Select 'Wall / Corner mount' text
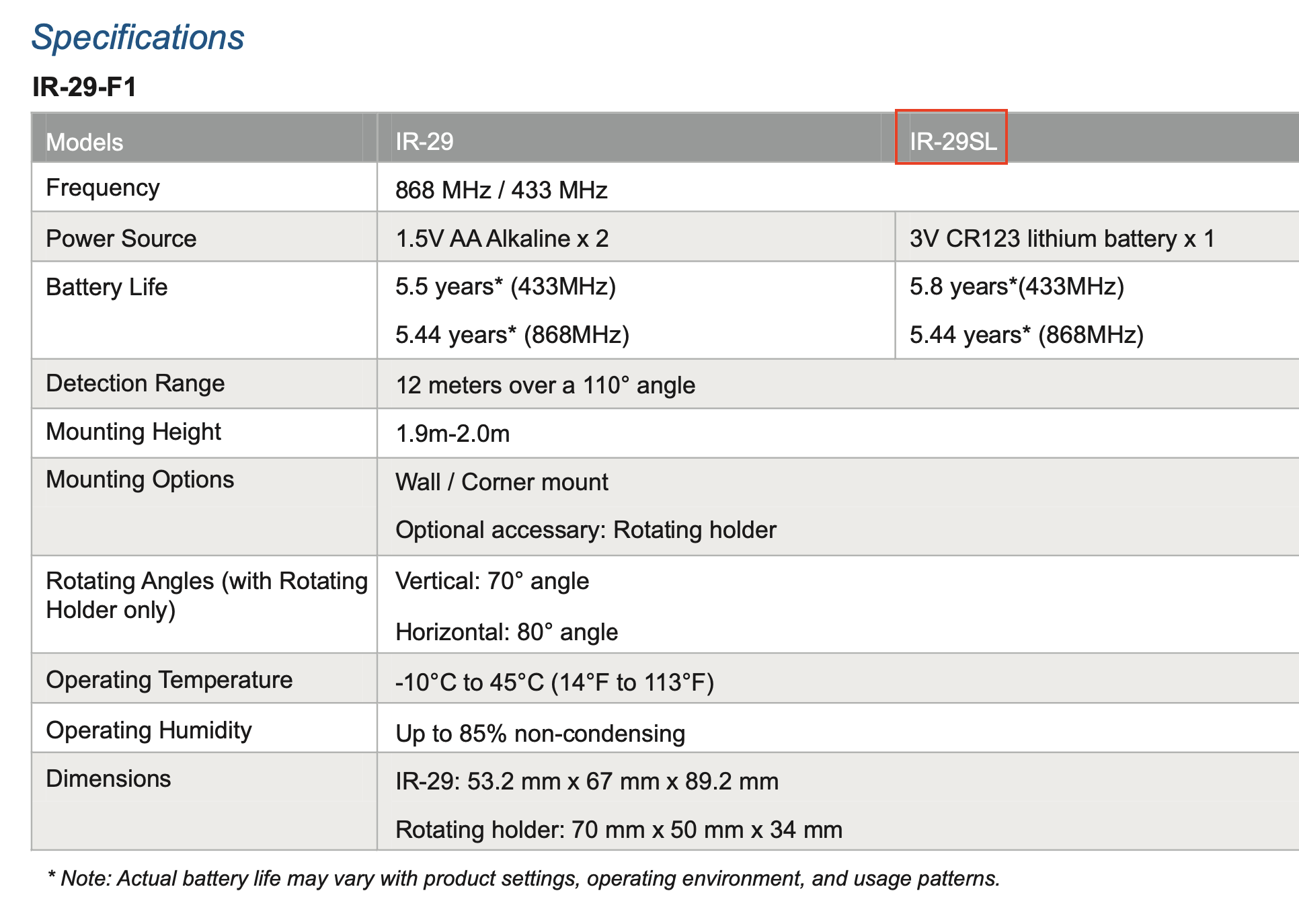This screenshot has height=924, width=1299. 502,482
